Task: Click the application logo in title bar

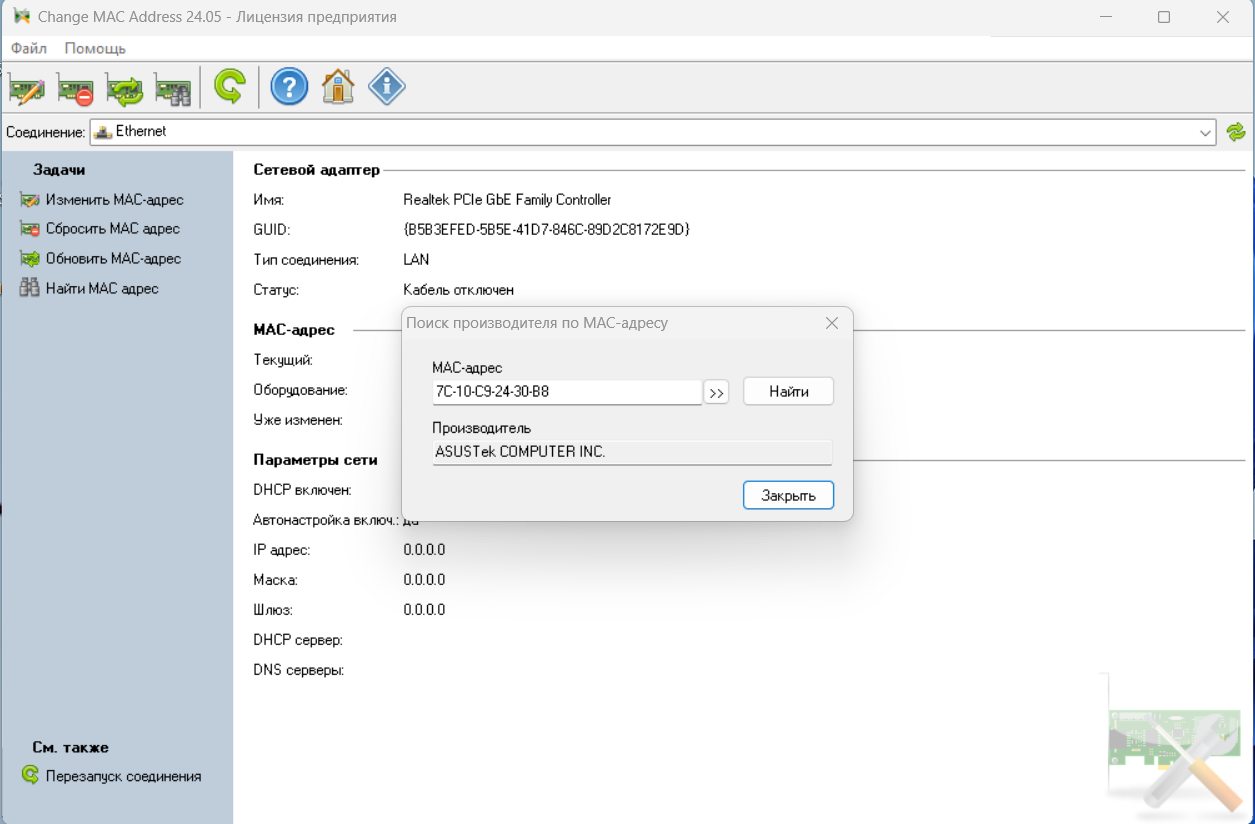Action: pos(20,17)
